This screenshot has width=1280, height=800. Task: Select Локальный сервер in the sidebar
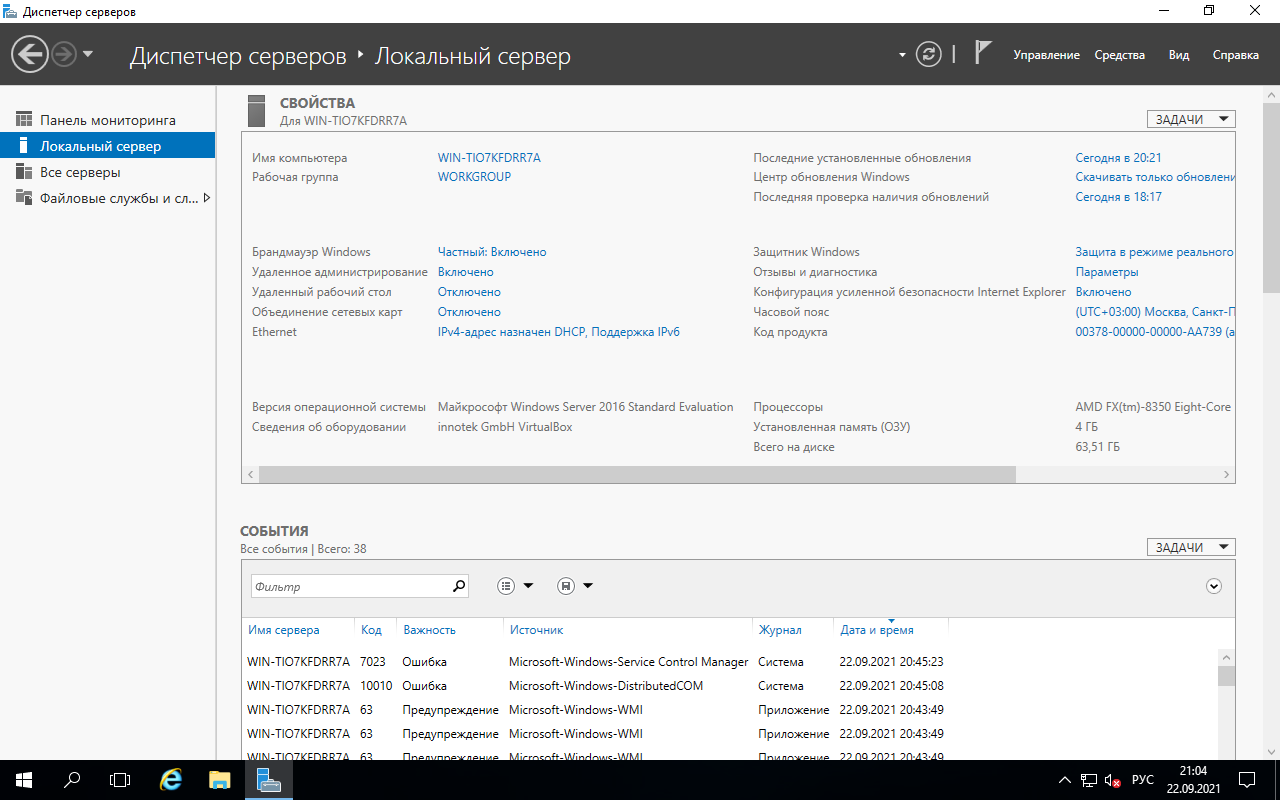point(108,146)
